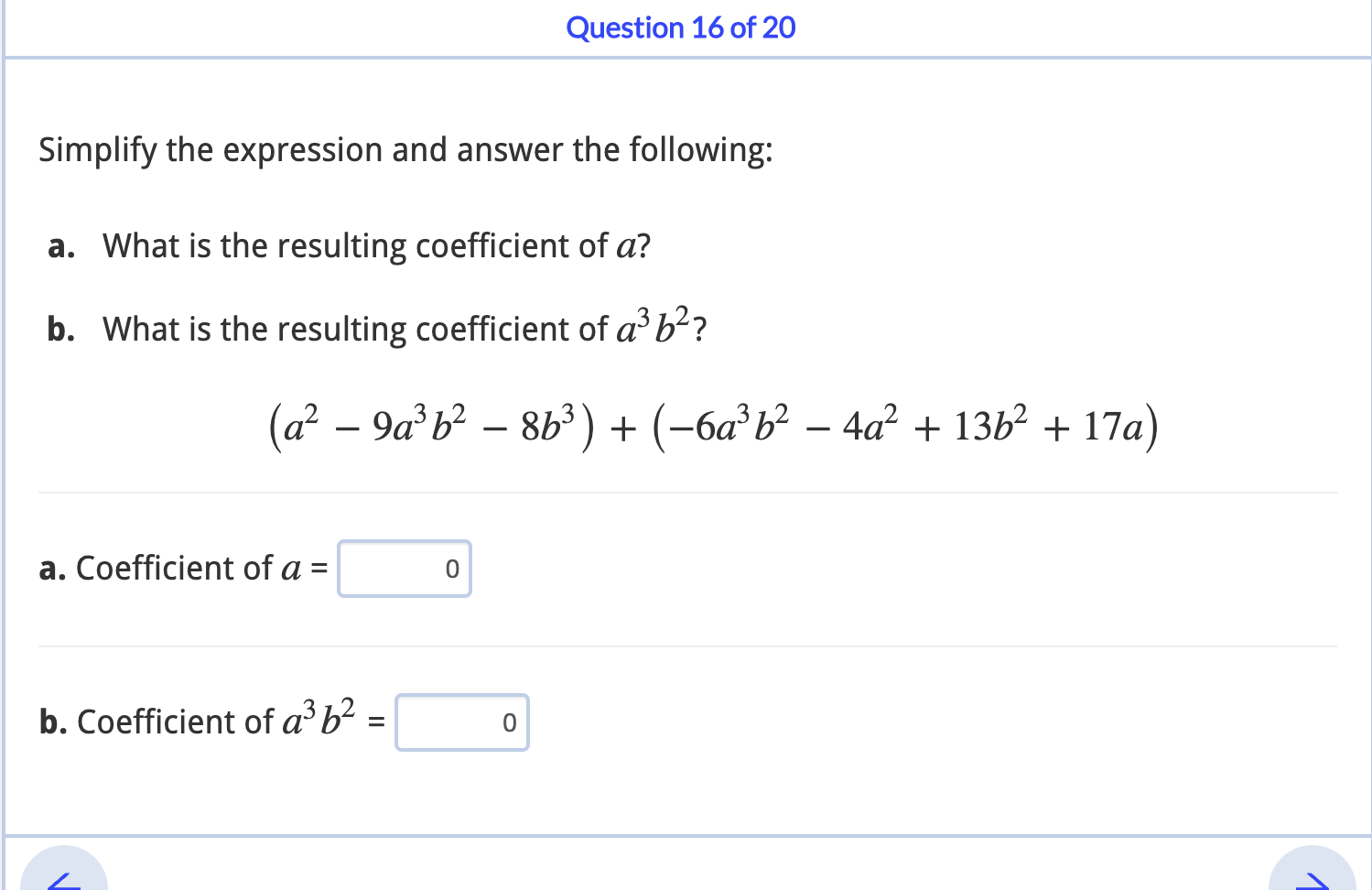1372x890 pixels.
Task: Click part a question text
Action: tap(349, 245)
